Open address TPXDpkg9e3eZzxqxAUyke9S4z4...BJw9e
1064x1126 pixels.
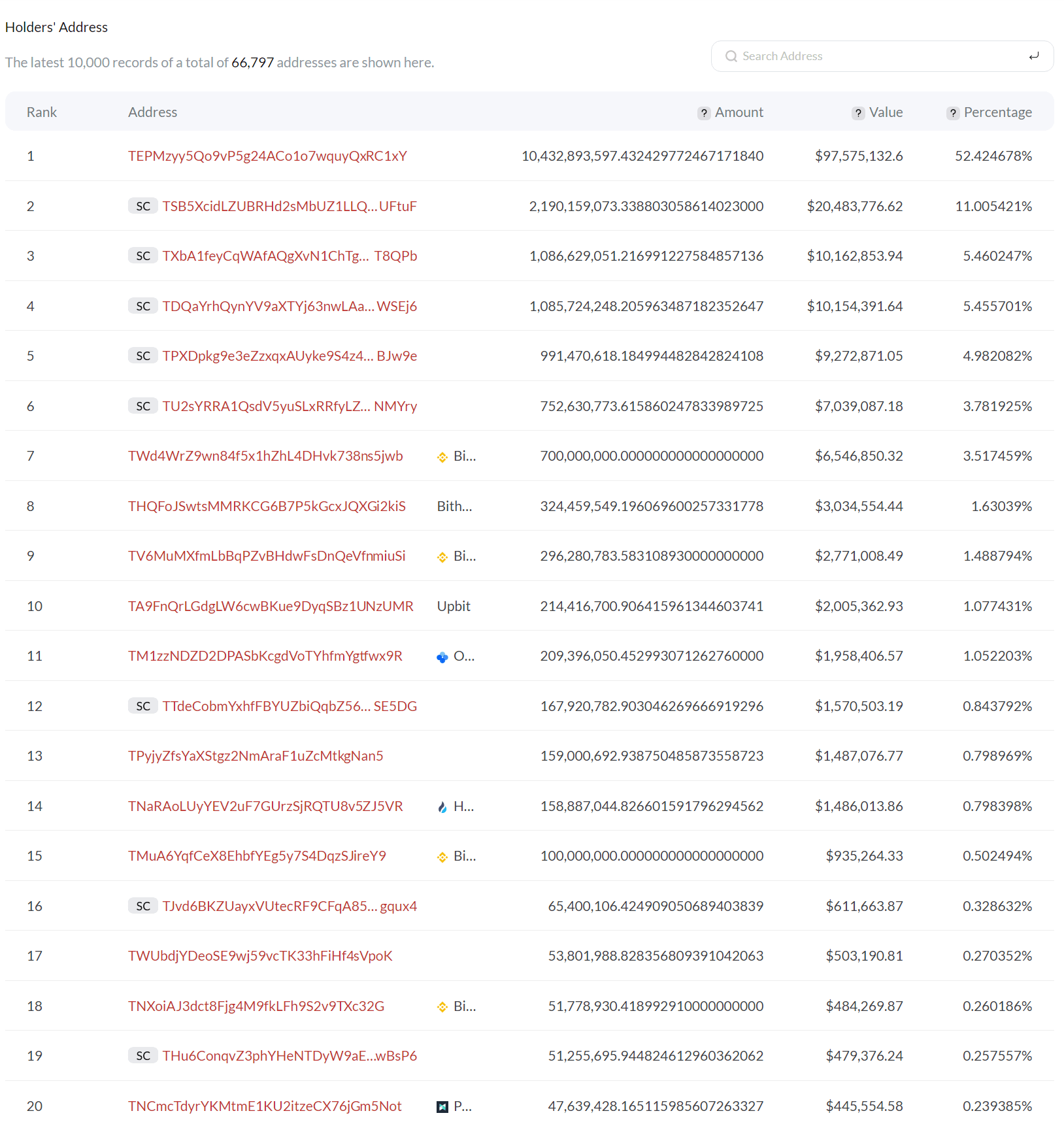(290, 356)
